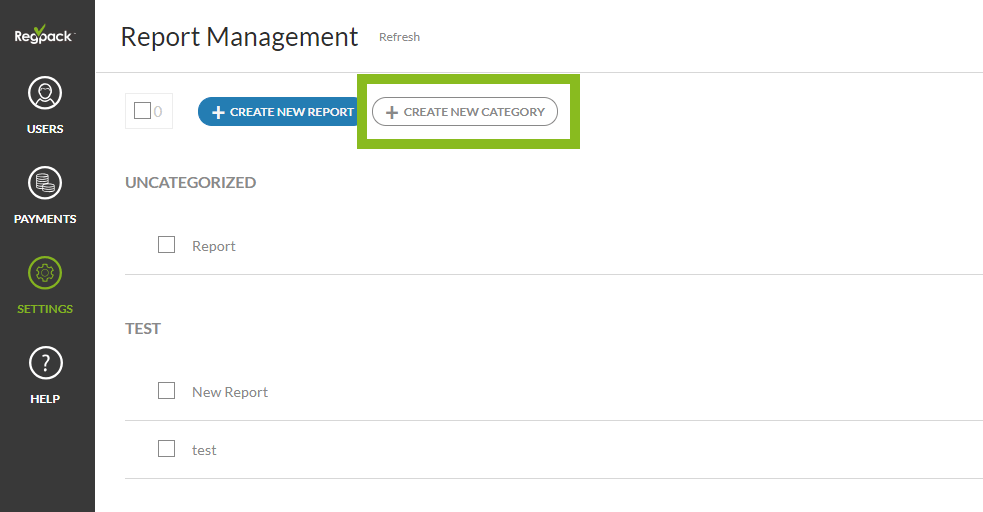Screen dimensions: 983x512
Task: Select the Payments menu label
Action: [x=45, y=219]
